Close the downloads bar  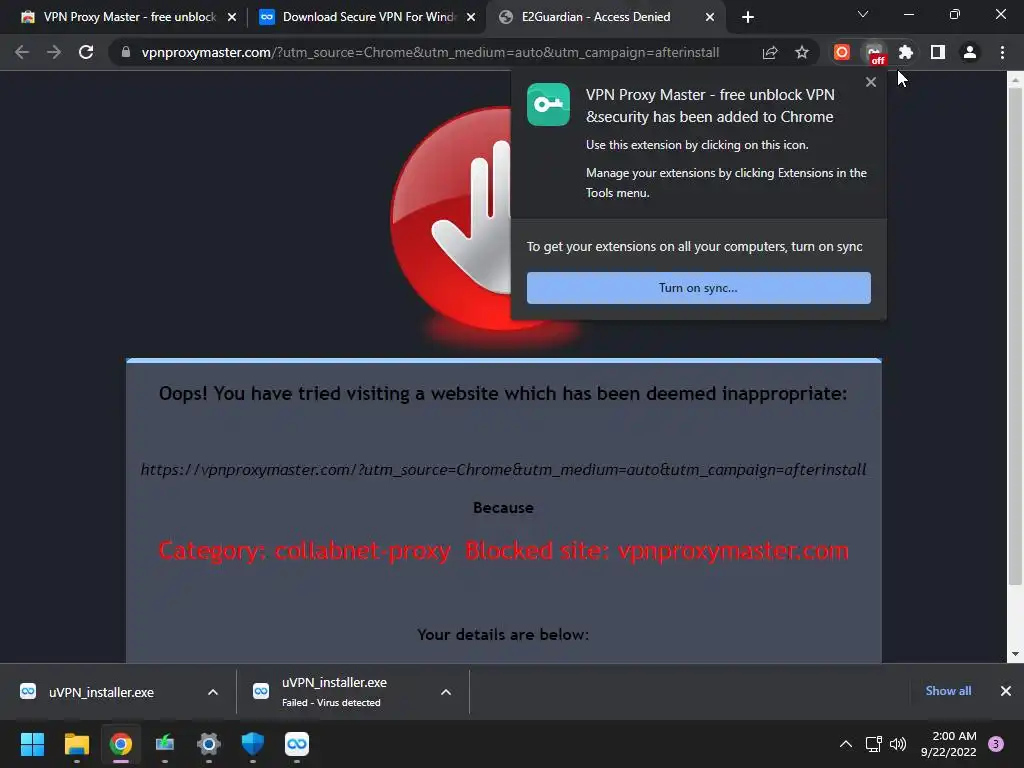tap(1006, 691)
